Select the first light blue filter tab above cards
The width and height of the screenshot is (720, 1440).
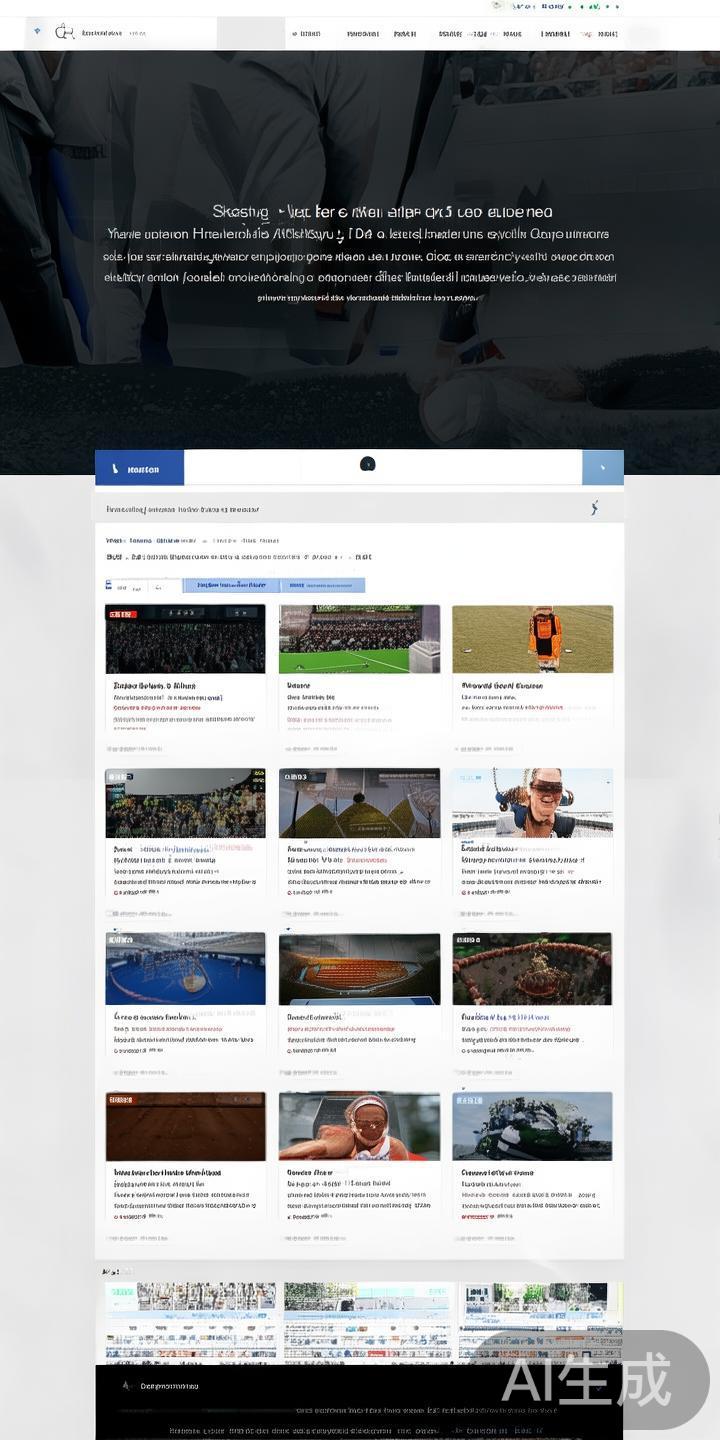[231, 585]
